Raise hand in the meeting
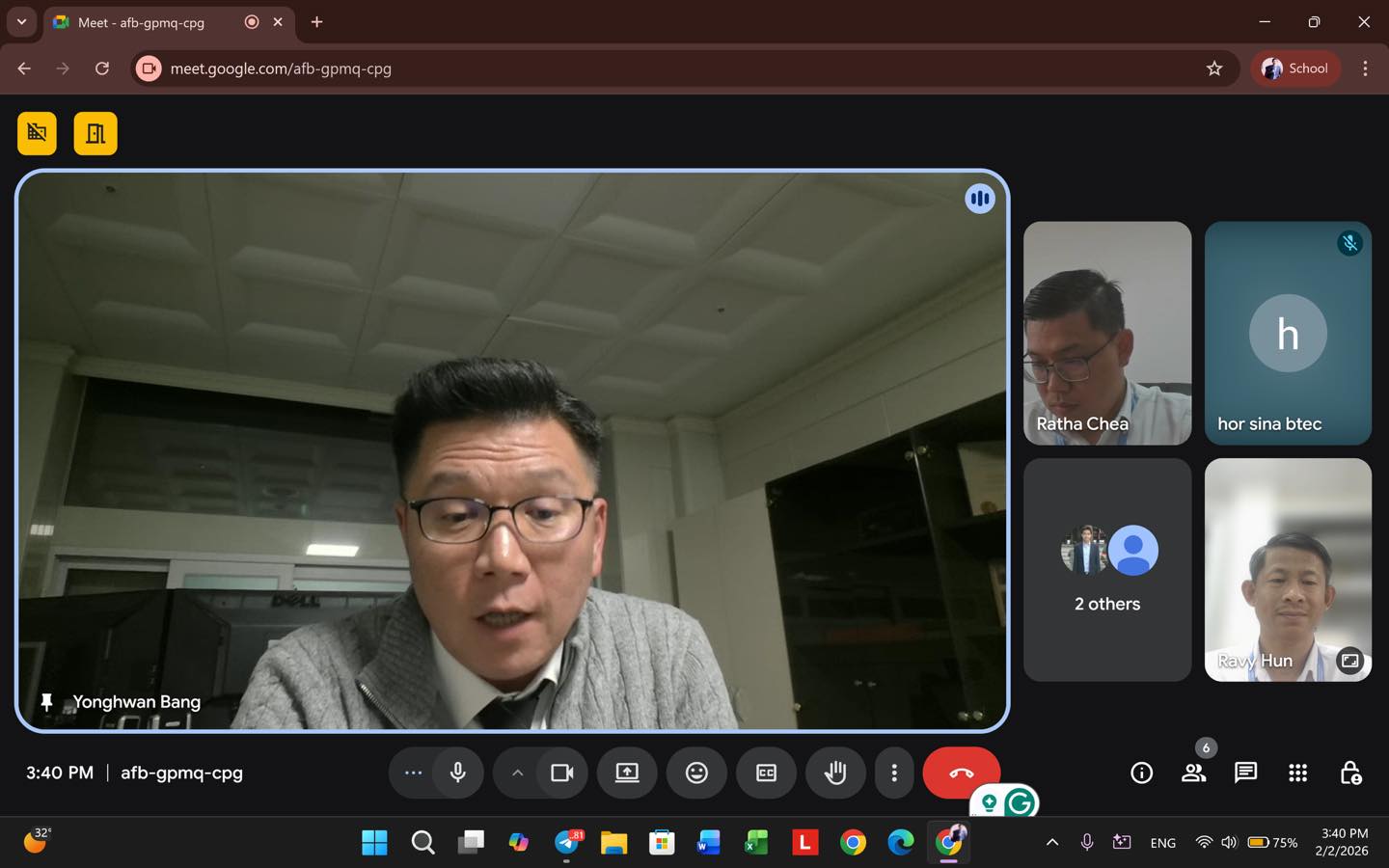Viewport: 1389px width, 868px height. 835,773
